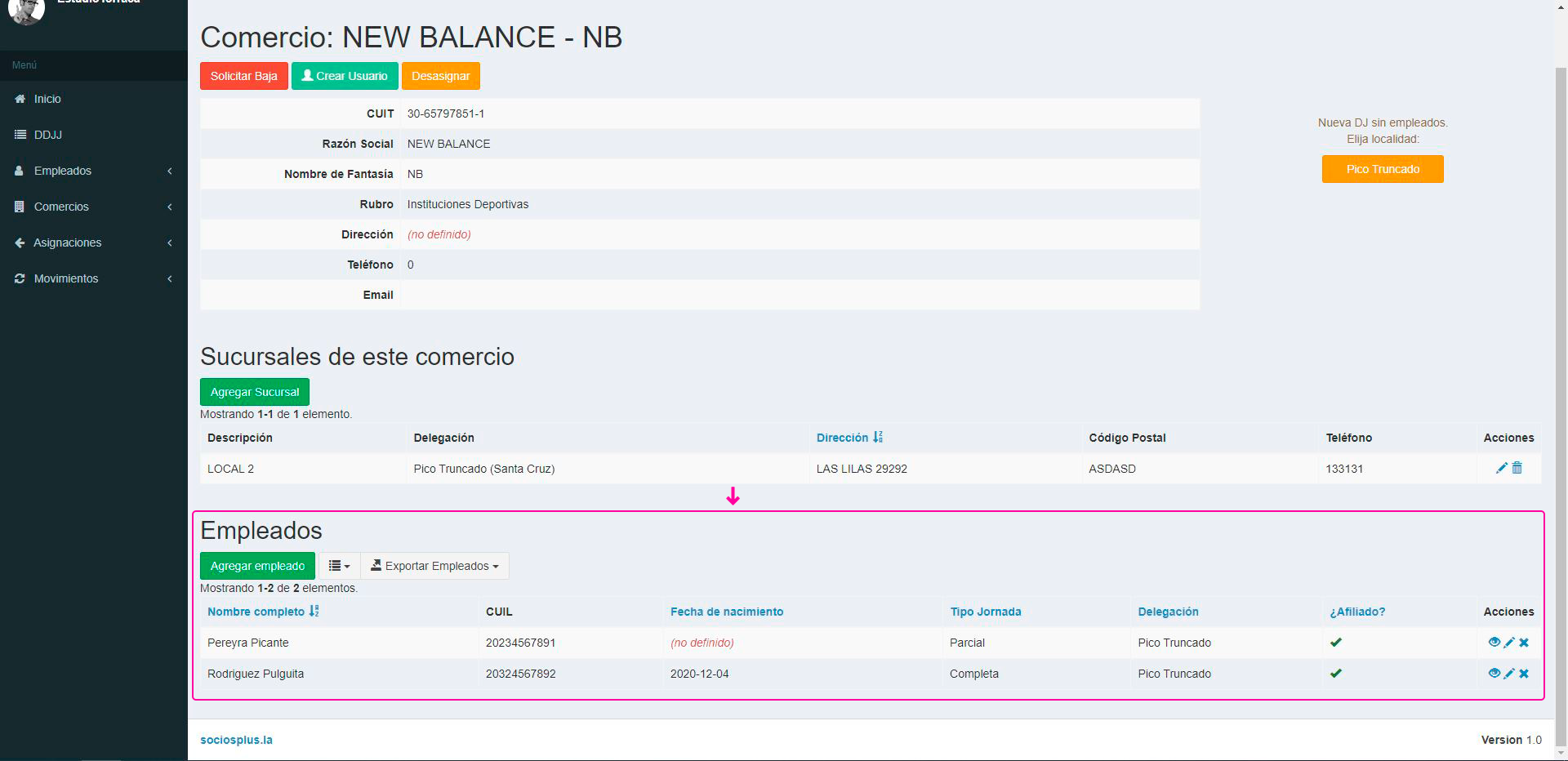Click the LAS LILAS 29292 address cell
The image size is (1568, 761).
946,469
